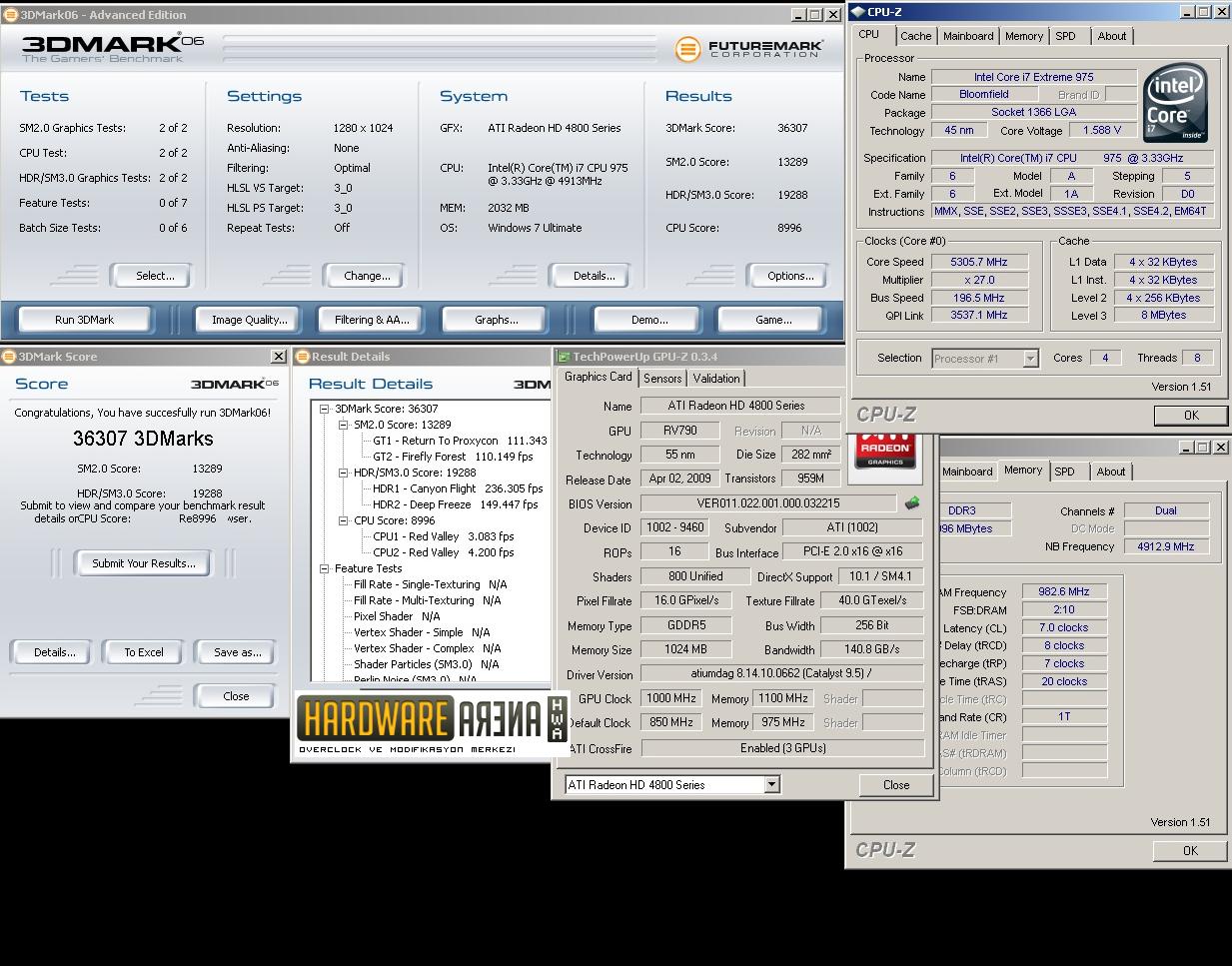Click the 3DMark Score window title icon
This screenshot has width=1232, height=966.
pos(10,357)
